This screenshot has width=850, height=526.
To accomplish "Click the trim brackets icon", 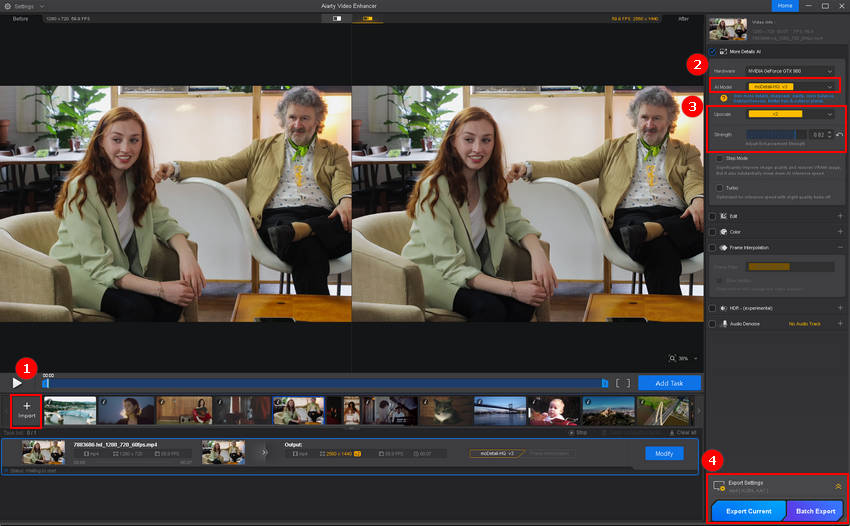I will pos(623,383).
